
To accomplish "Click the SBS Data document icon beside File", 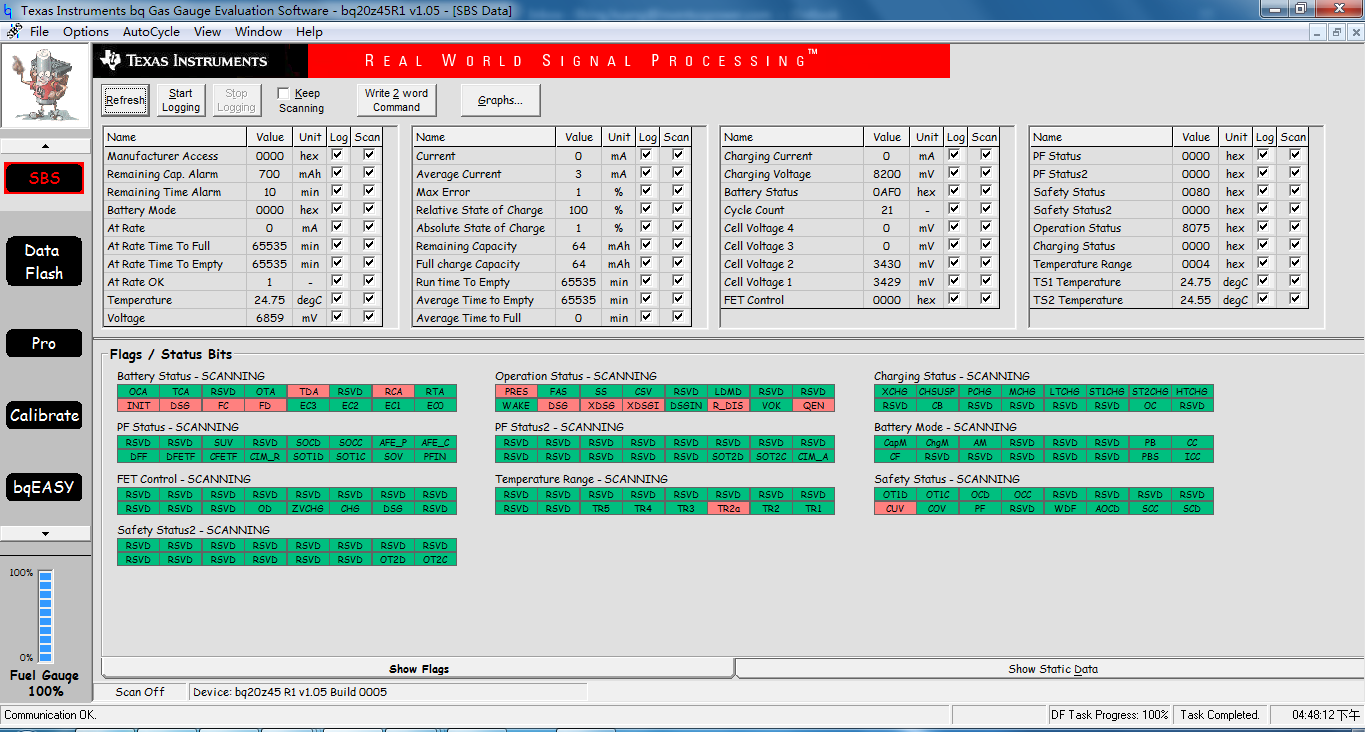I will [14, 32].
